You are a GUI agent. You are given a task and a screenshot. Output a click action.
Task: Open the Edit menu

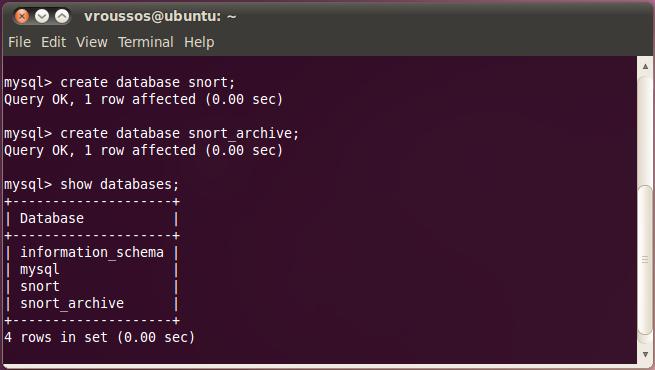pos(53,42)
